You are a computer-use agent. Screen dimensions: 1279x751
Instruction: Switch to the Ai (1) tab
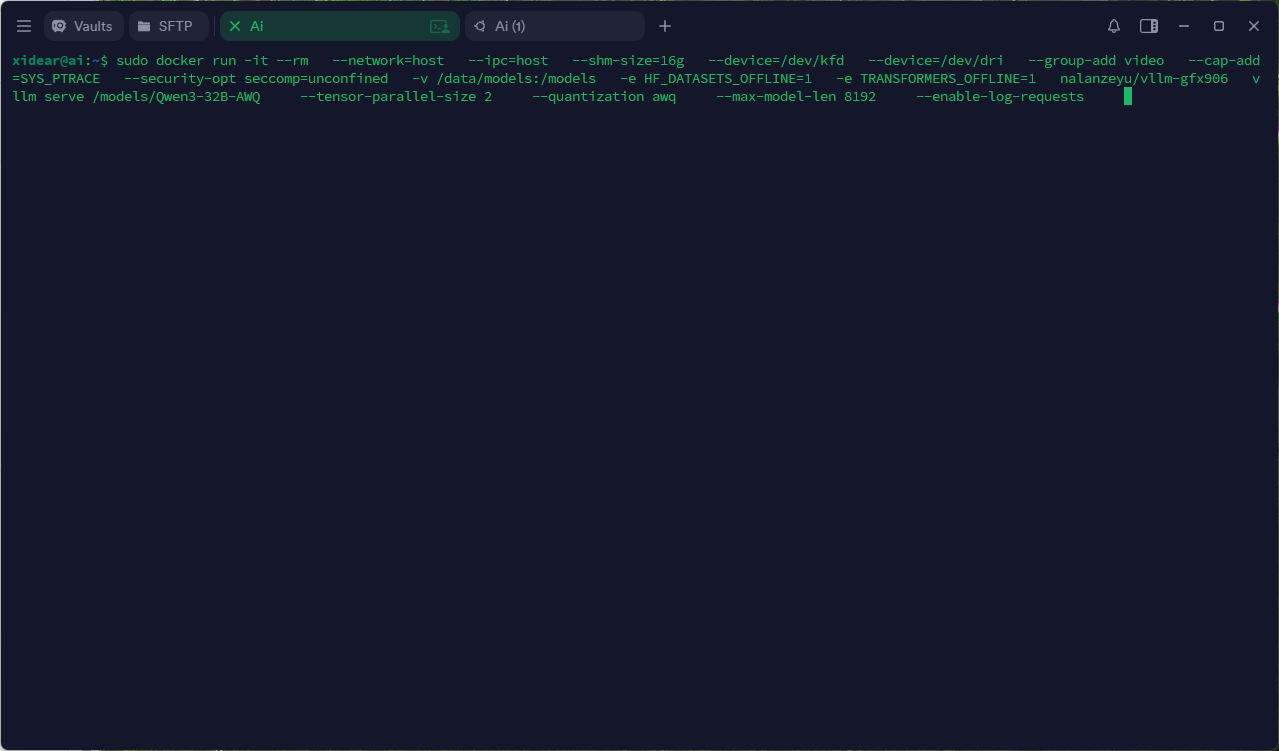[554, 26]
